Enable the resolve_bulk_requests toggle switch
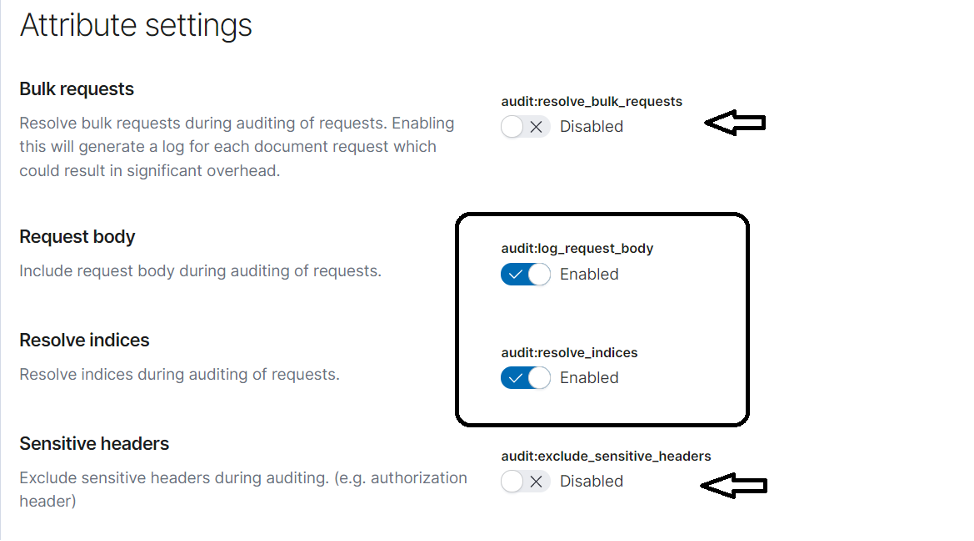 click(526, 127)
